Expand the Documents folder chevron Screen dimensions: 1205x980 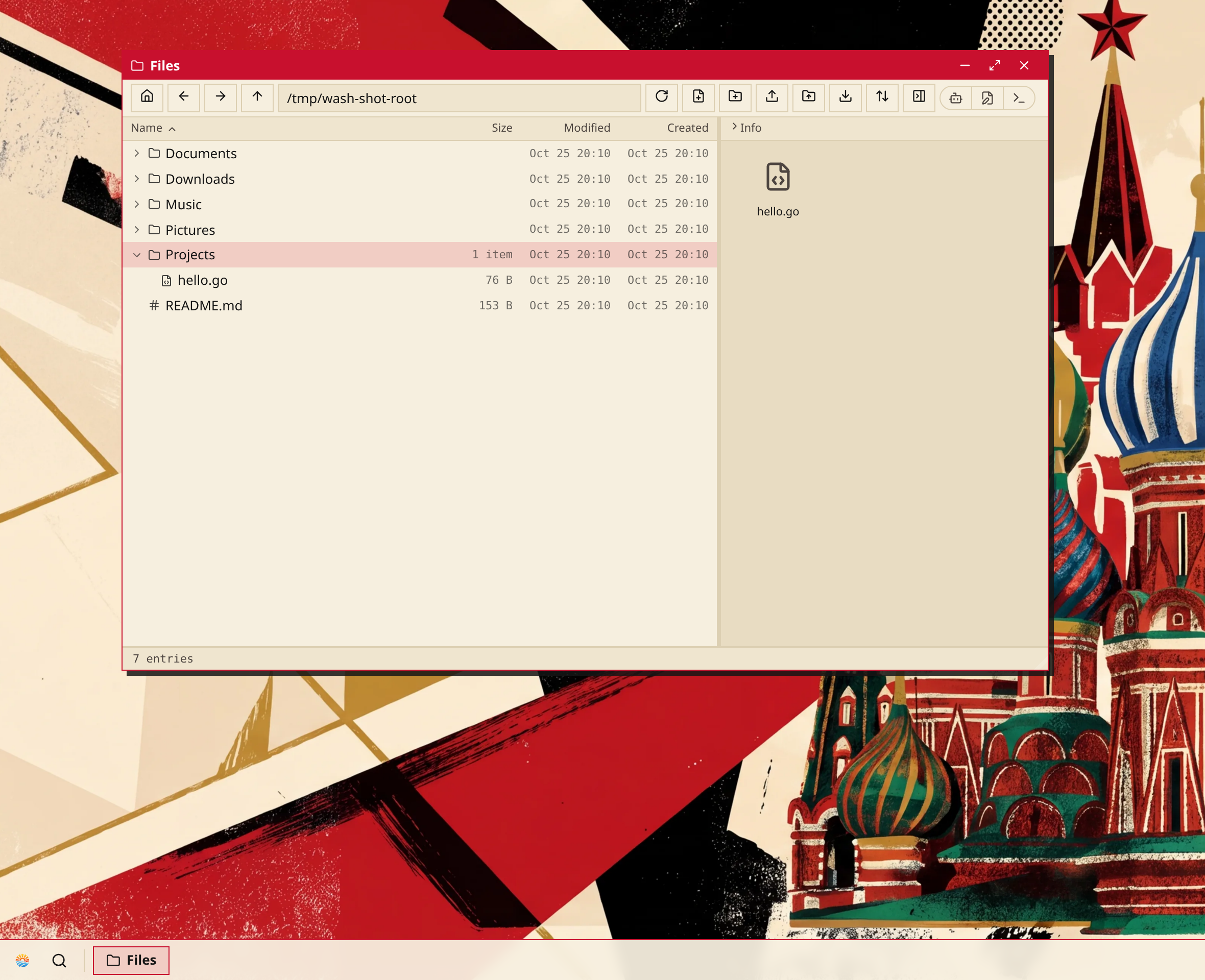(137, 153)
